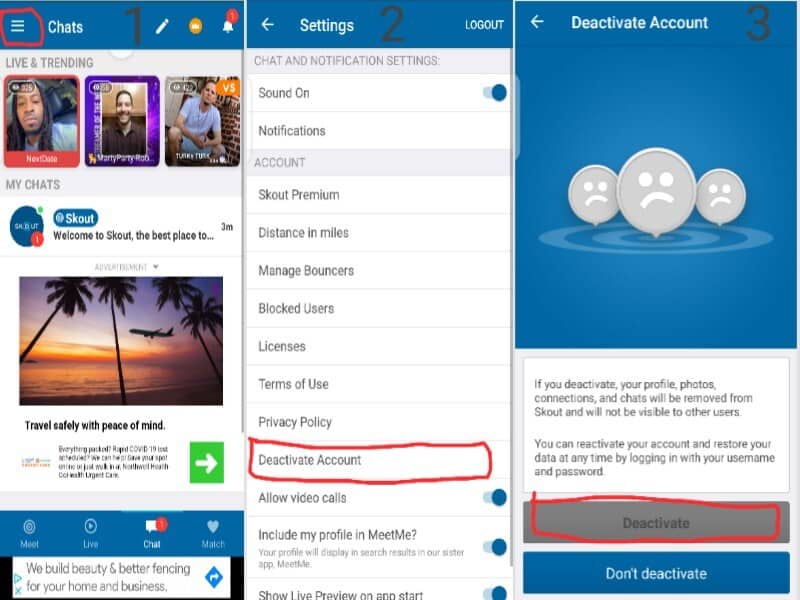
Task: Open the notifications bell icon
Action: pyautogui.click(x=228, y=26)
